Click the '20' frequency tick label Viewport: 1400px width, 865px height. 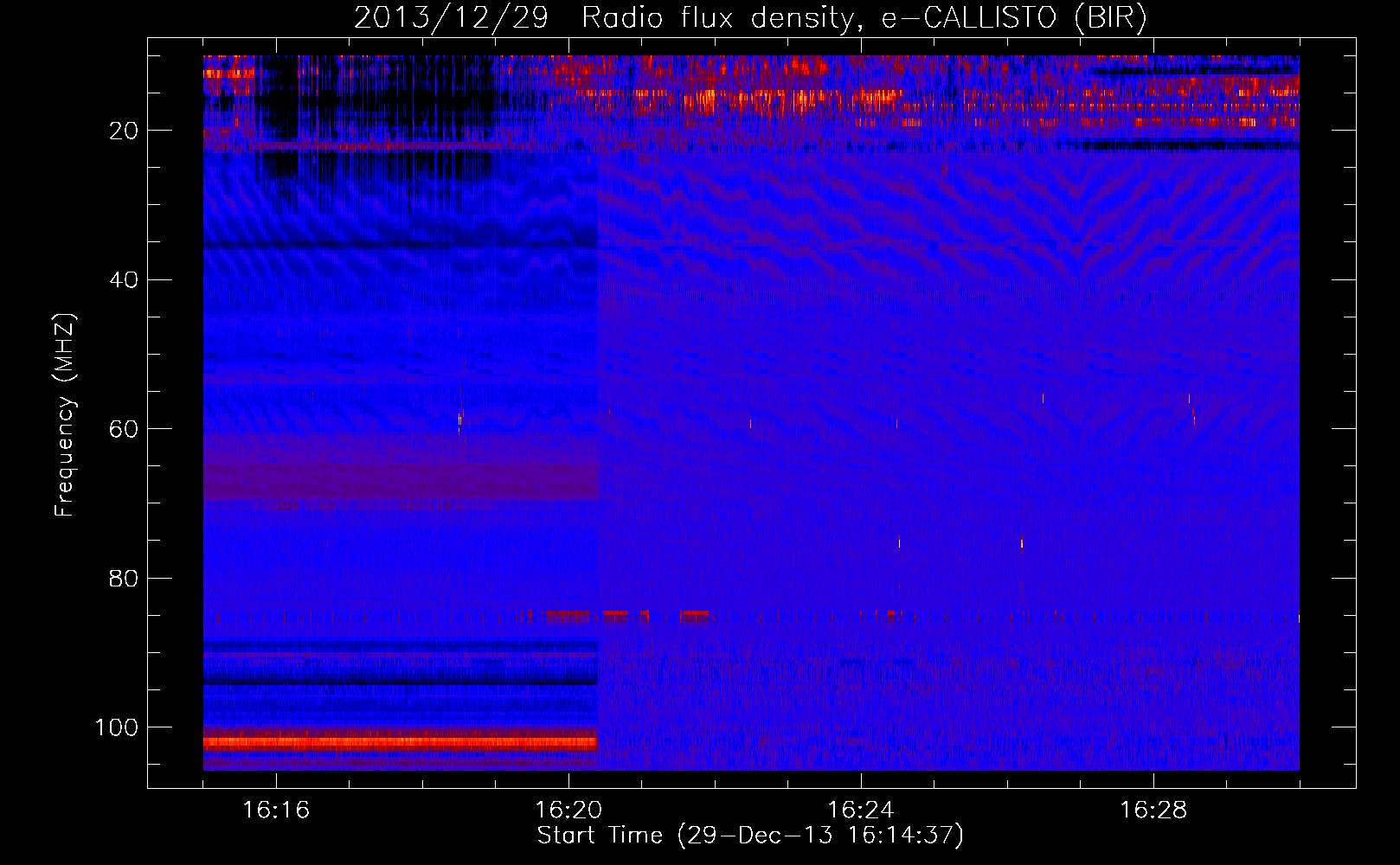pyautogui.click(x=124, y=131)
